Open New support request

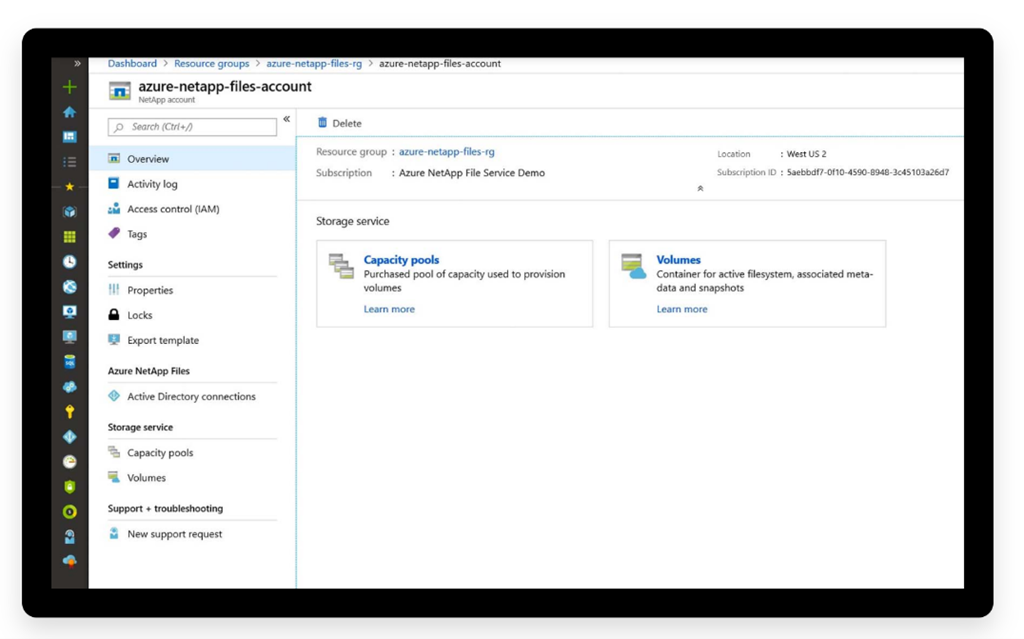172,533
